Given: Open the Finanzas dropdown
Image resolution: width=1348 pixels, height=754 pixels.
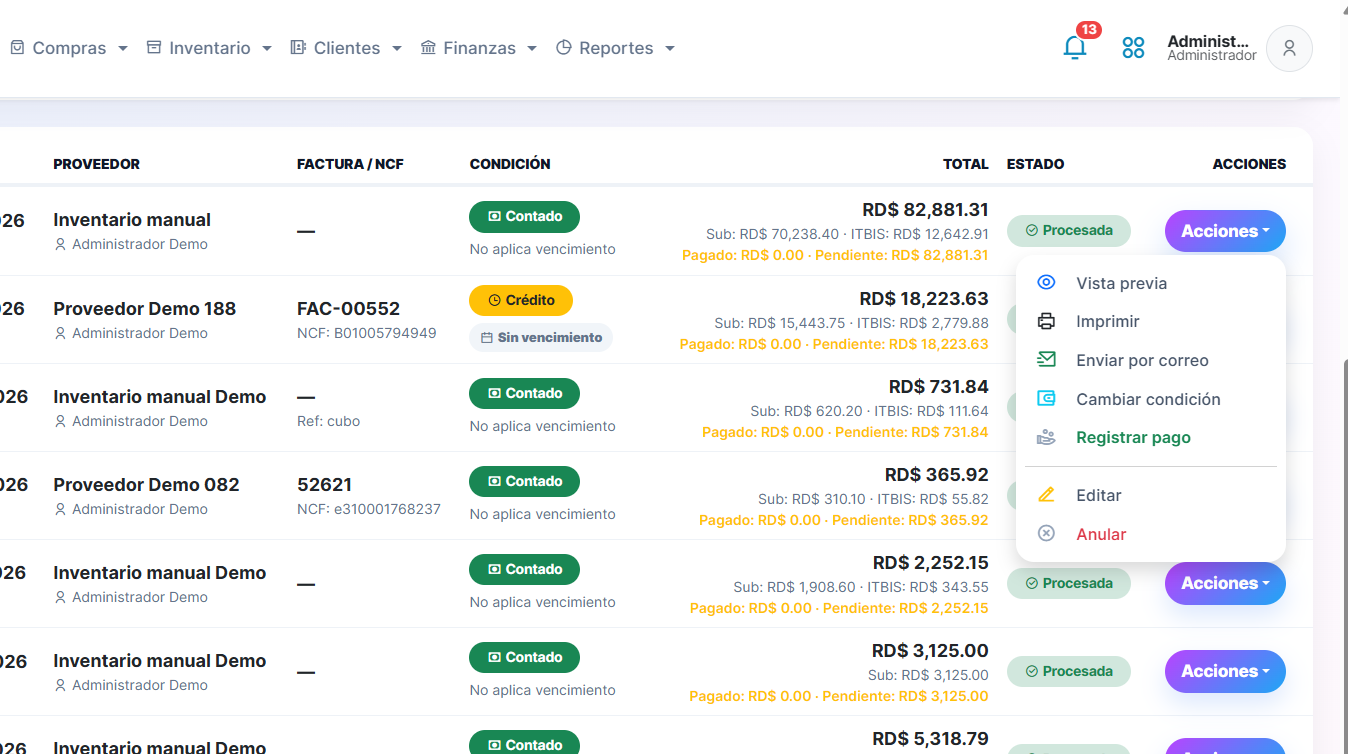Looking at the screenshot, I should [x=479, y=48].
